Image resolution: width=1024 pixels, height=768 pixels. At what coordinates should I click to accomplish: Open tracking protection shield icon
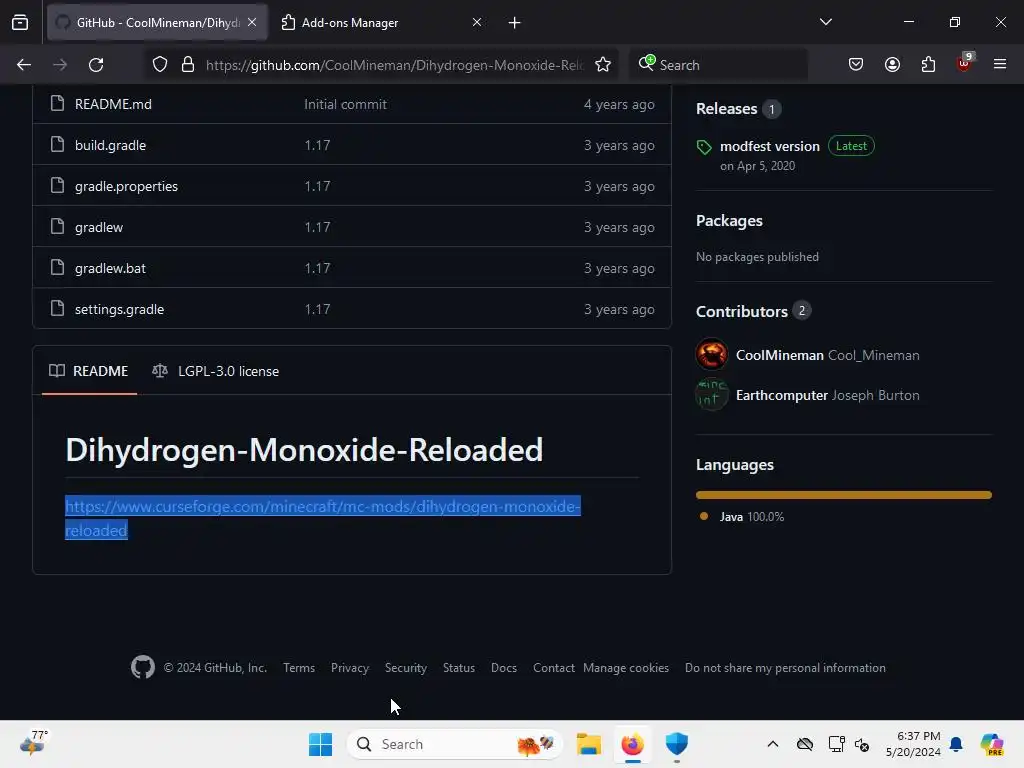(x=160, y=65)
